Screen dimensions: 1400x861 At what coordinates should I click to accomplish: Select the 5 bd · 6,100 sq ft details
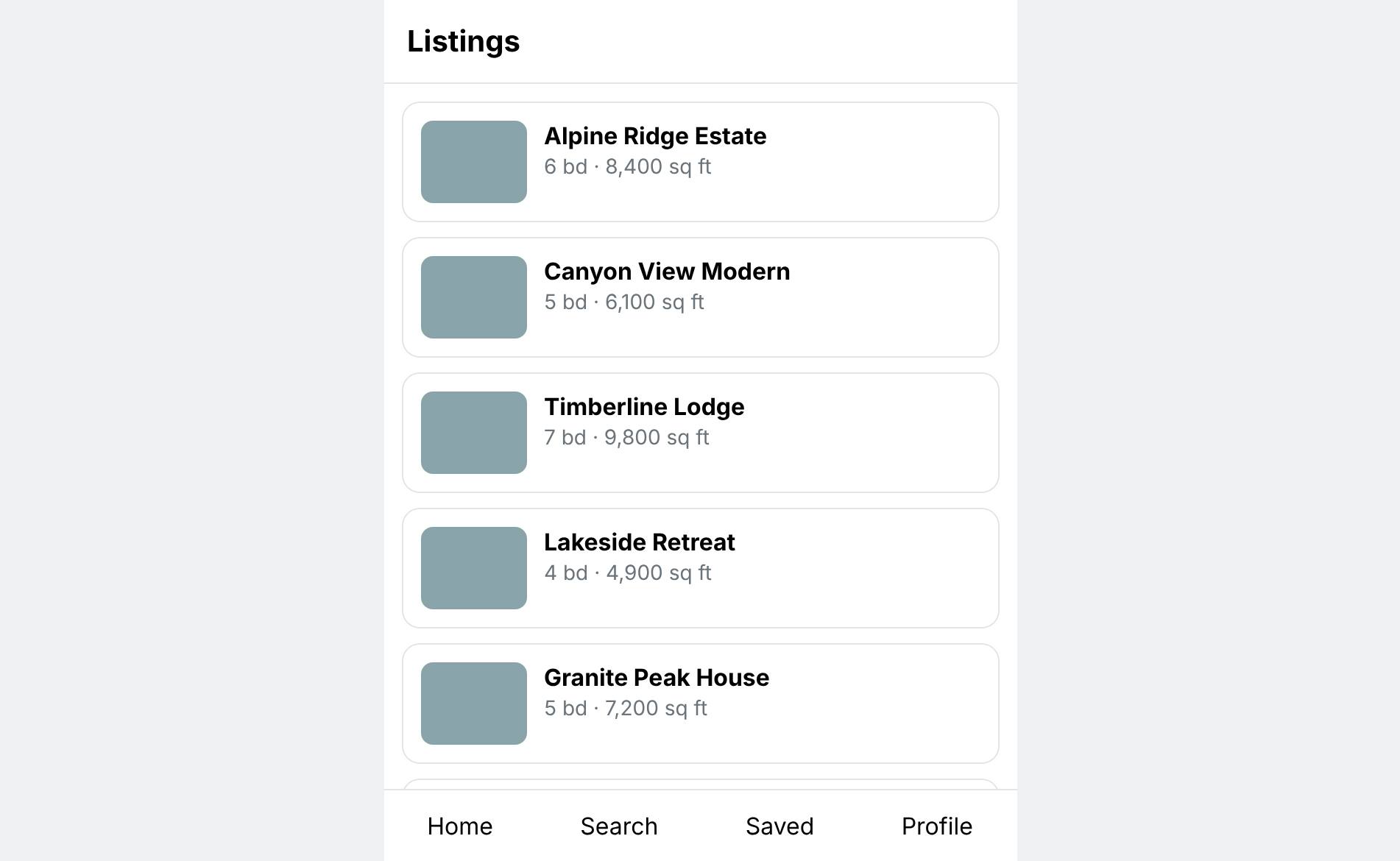pos(624,302)
